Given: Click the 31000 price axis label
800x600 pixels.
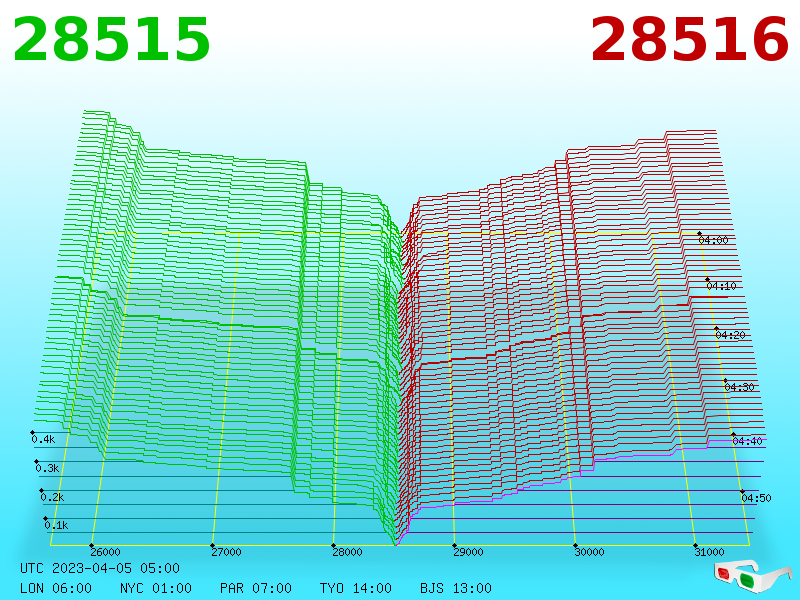Looking at the screenshot, I should [709, 552].
